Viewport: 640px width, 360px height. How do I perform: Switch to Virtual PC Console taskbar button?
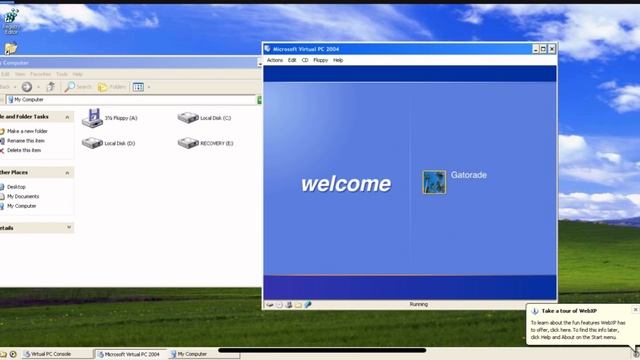57,354
